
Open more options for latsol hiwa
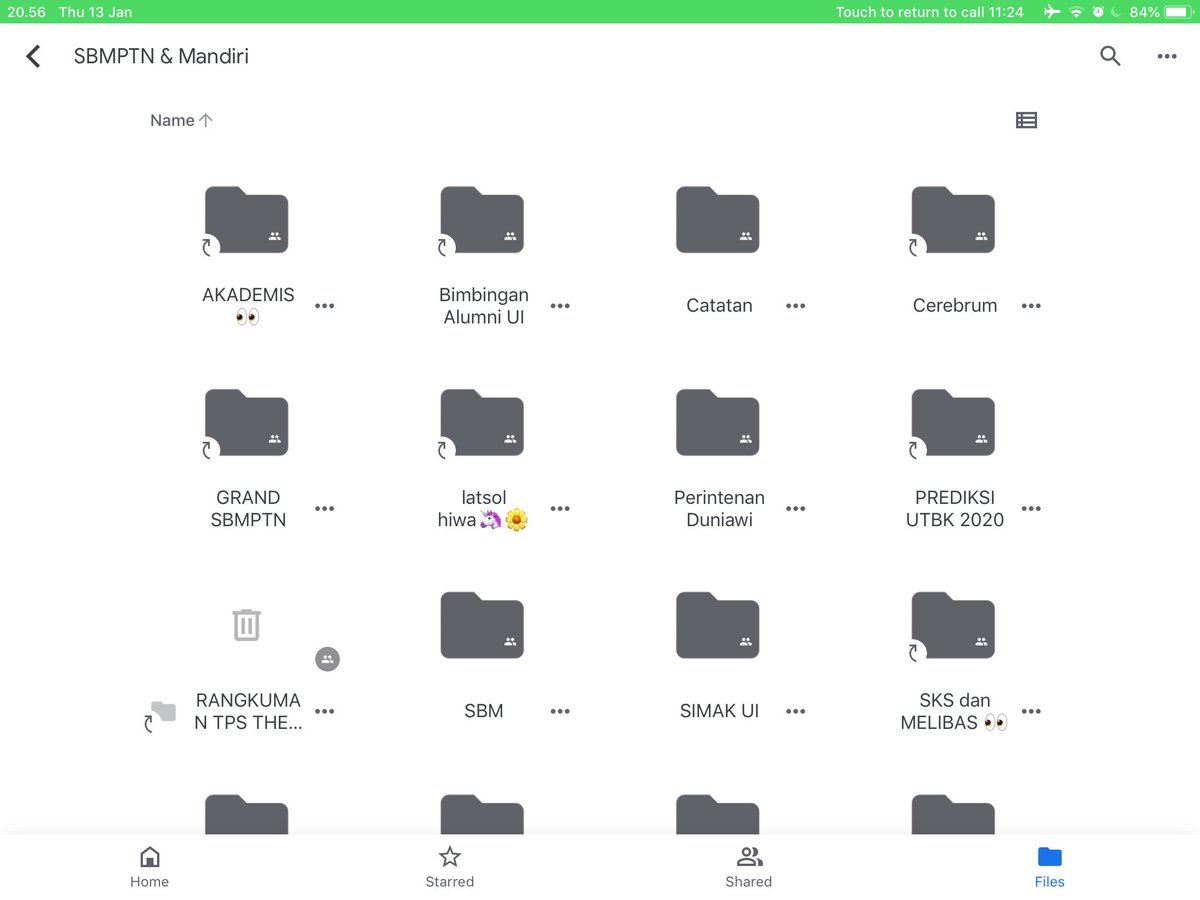[560, 509]
